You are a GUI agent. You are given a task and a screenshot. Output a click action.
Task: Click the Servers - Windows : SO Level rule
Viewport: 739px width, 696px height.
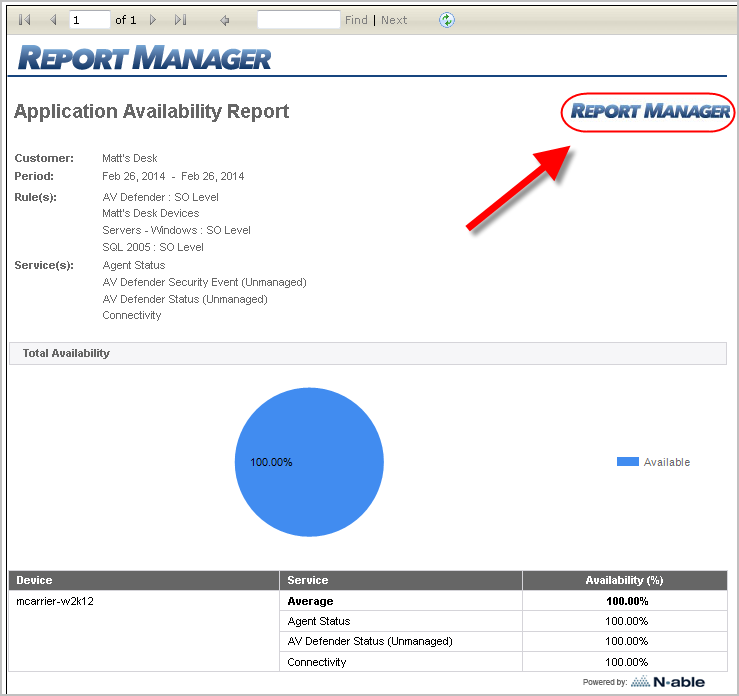pyautogui.click(x=176, y=230)
